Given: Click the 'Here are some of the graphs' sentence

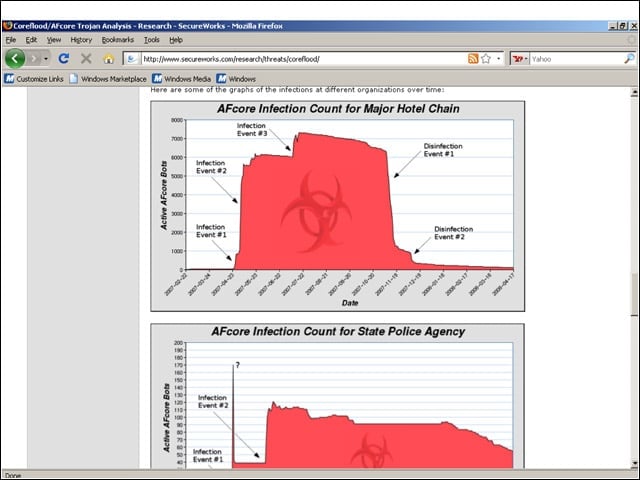Looking at the screenshot, I should pos(297,90).
